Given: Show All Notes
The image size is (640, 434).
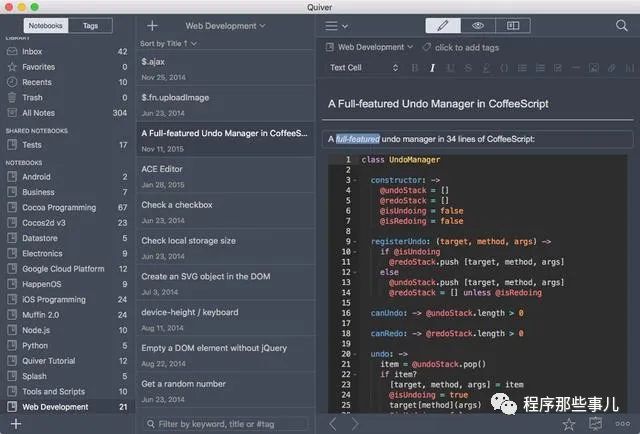Looking at the screenshot, I should coord(67,113).
